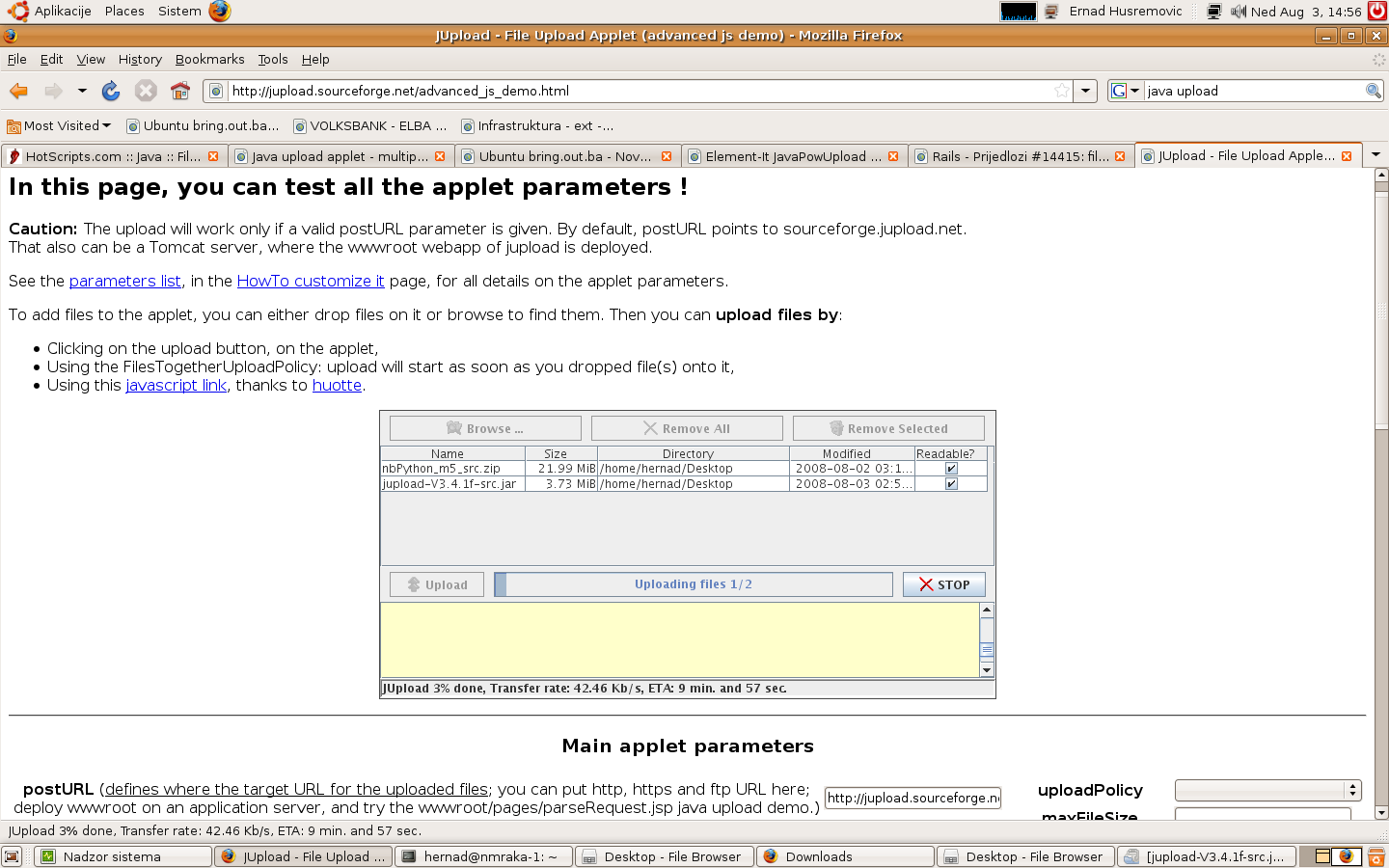Focus the browser URL address field
Viewport: 1389px width, 868px height.
pos(640,91)
